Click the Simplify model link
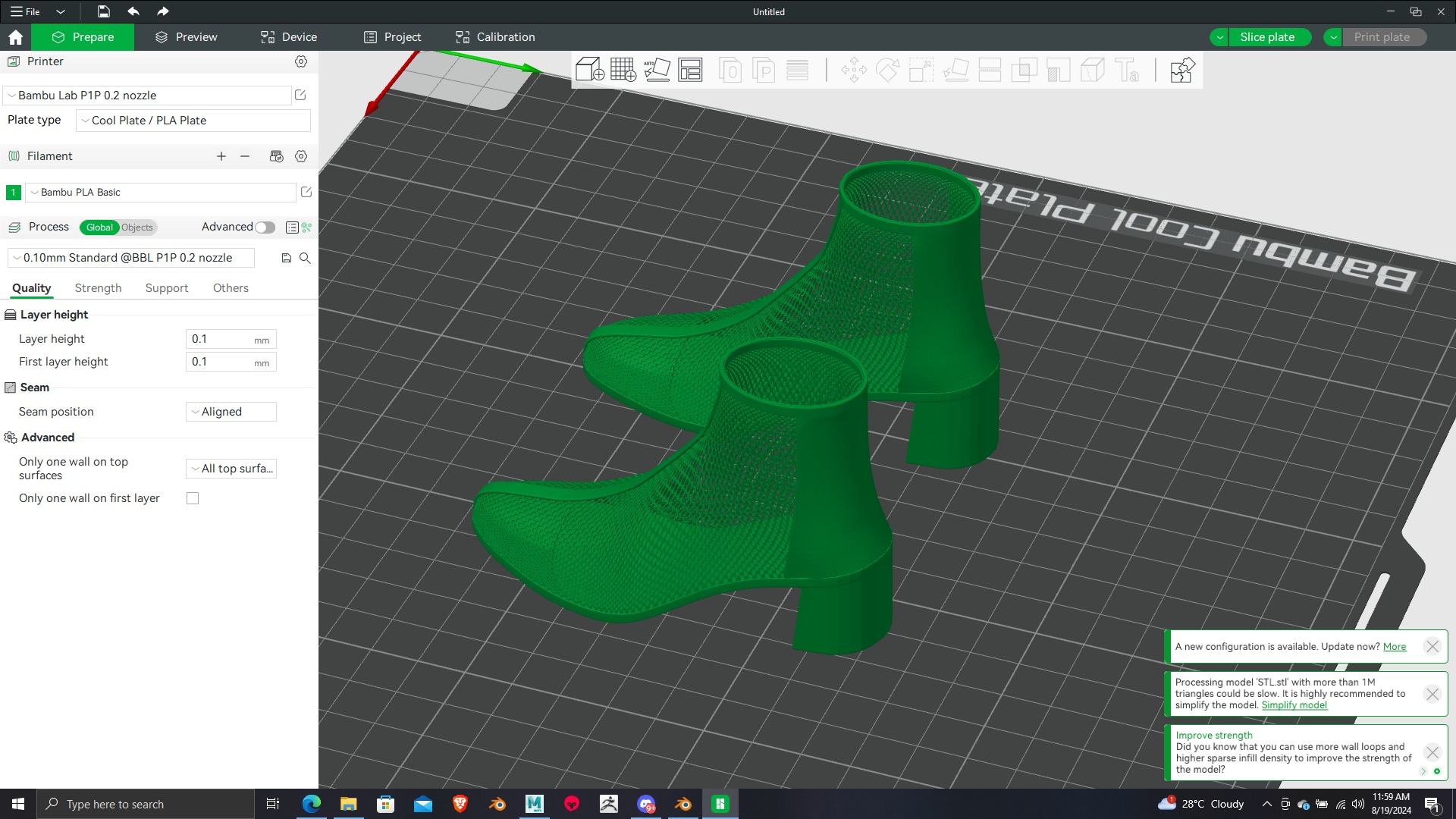 coord(1294,705)
